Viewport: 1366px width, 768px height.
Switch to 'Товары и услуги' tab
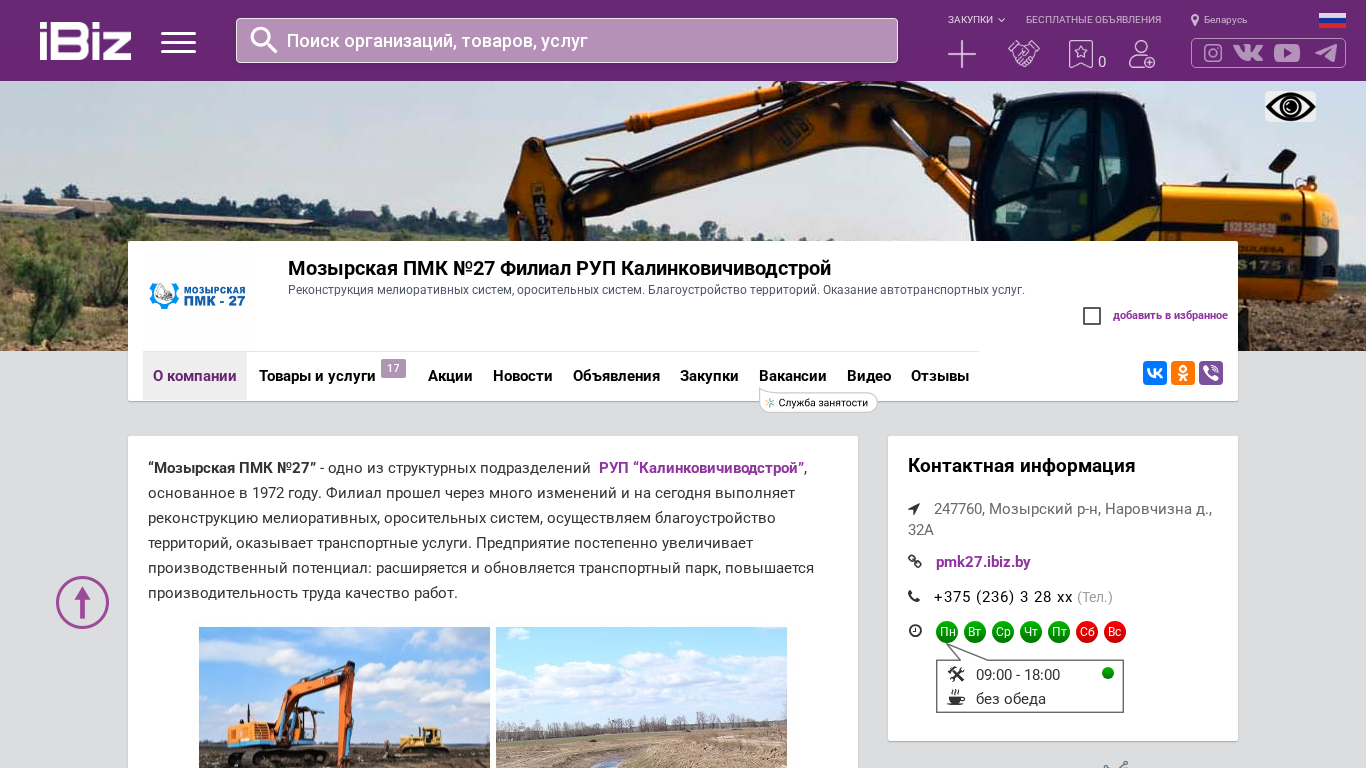(x=317, y=376)
